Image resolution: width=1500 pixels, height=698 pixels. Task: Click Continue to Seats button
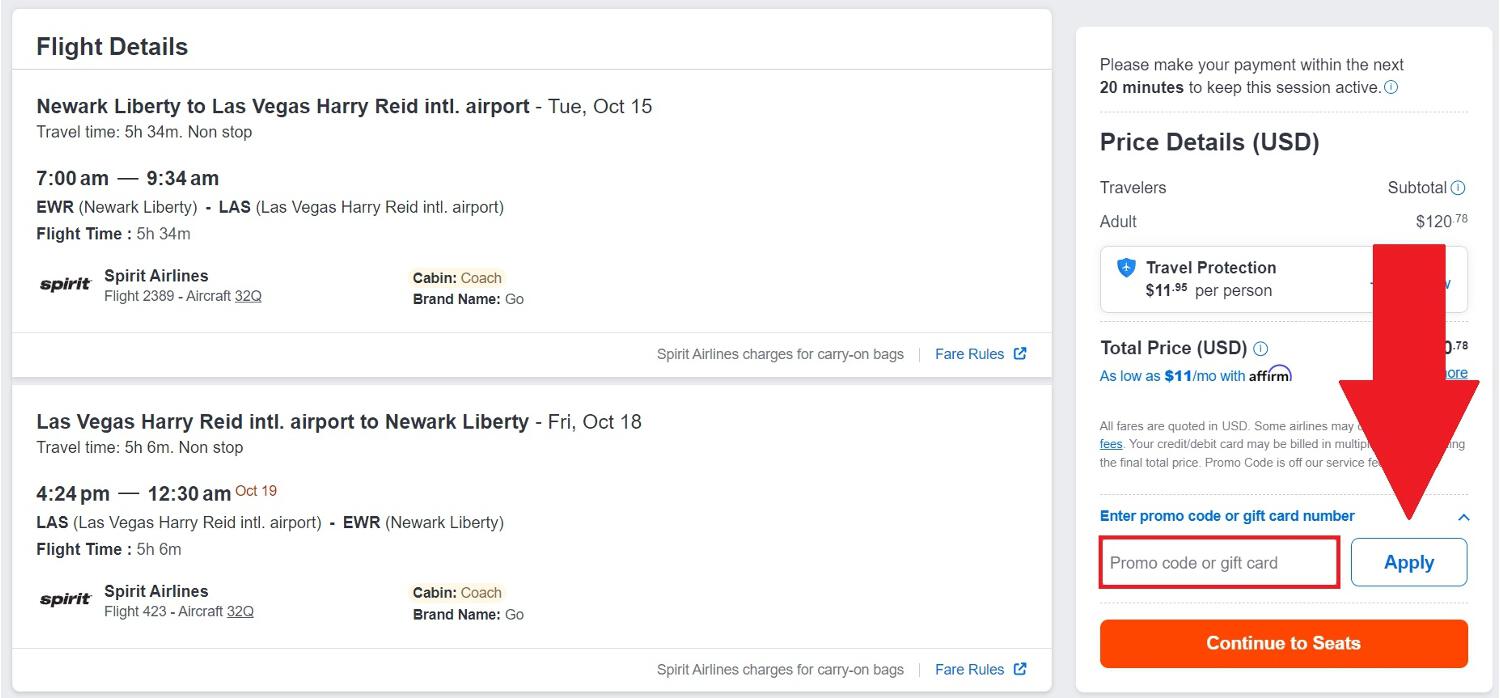[1284, 643]
